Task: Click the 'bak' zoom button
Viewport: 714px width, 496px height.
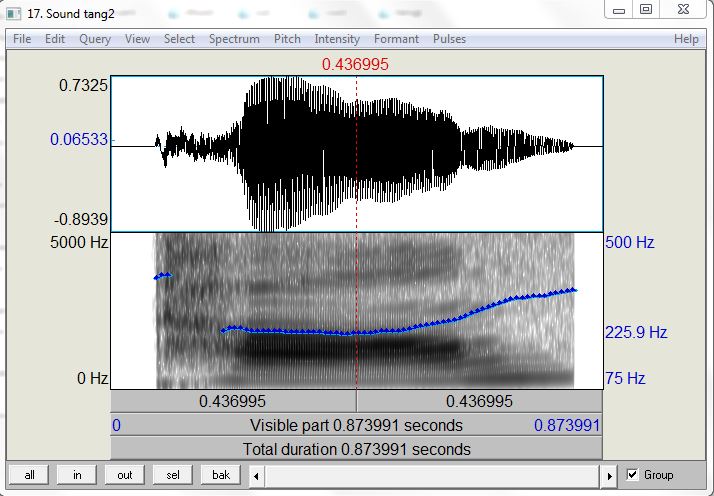Action: pos(221,475)
